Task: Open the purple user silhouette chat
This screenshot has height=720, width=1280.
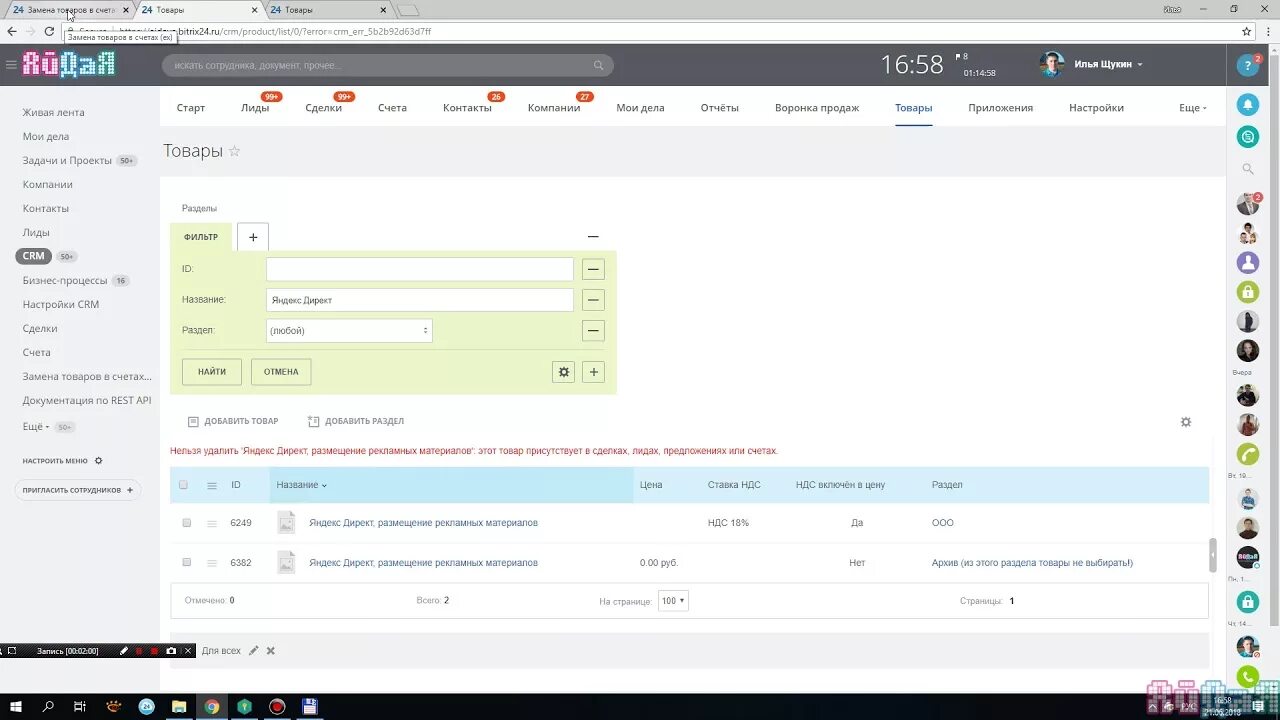Action: tap(1248, 263)
